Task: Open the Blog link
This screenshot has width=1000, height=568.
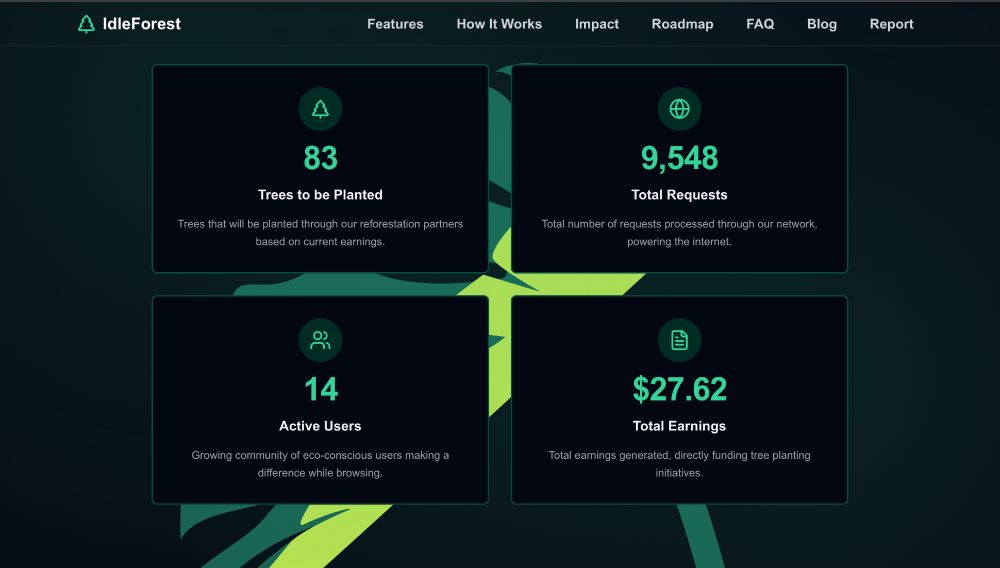Action: click(821, 24)
